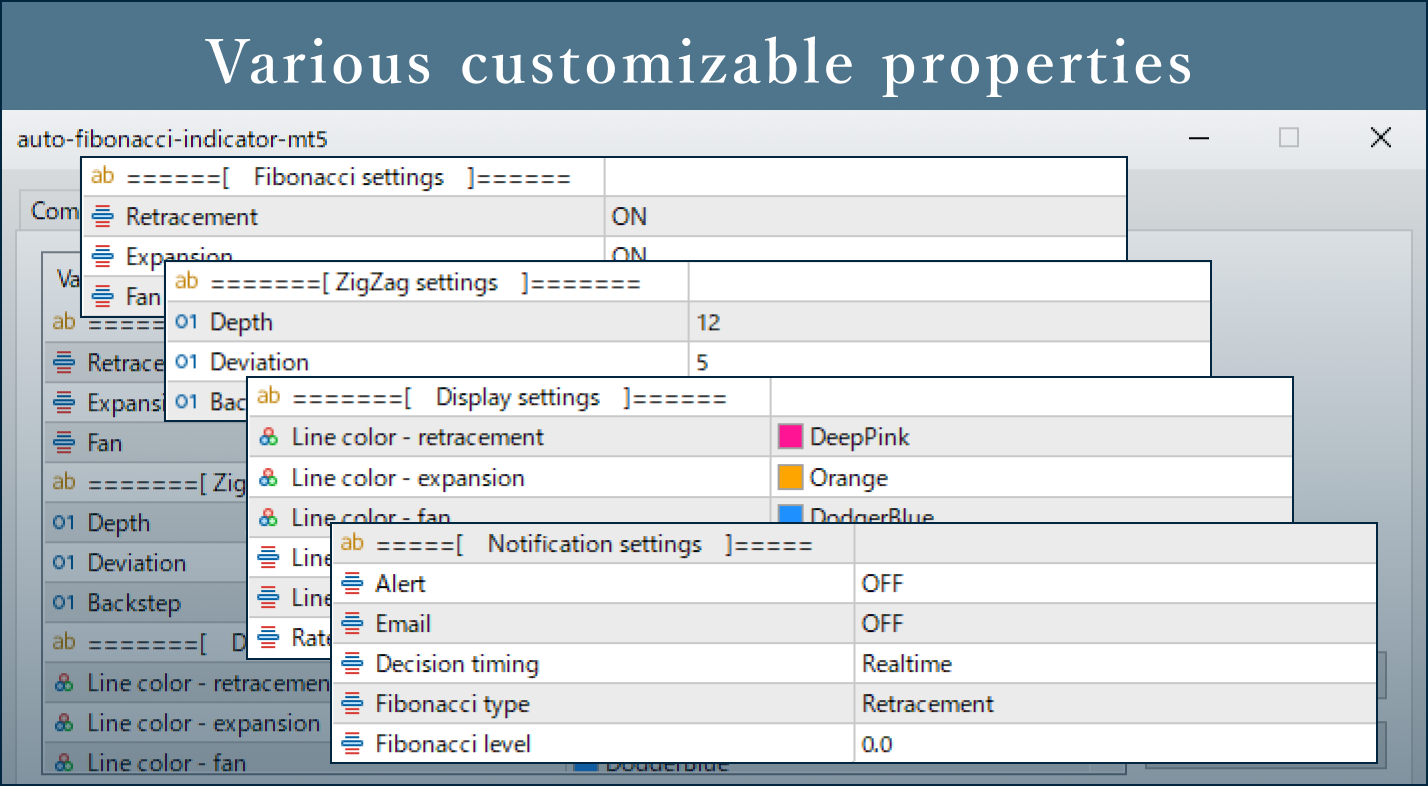Select the Display settings header text
The height and width of the screenshot is (786, 1428).
pyautogui.click(x=509, y=397)
